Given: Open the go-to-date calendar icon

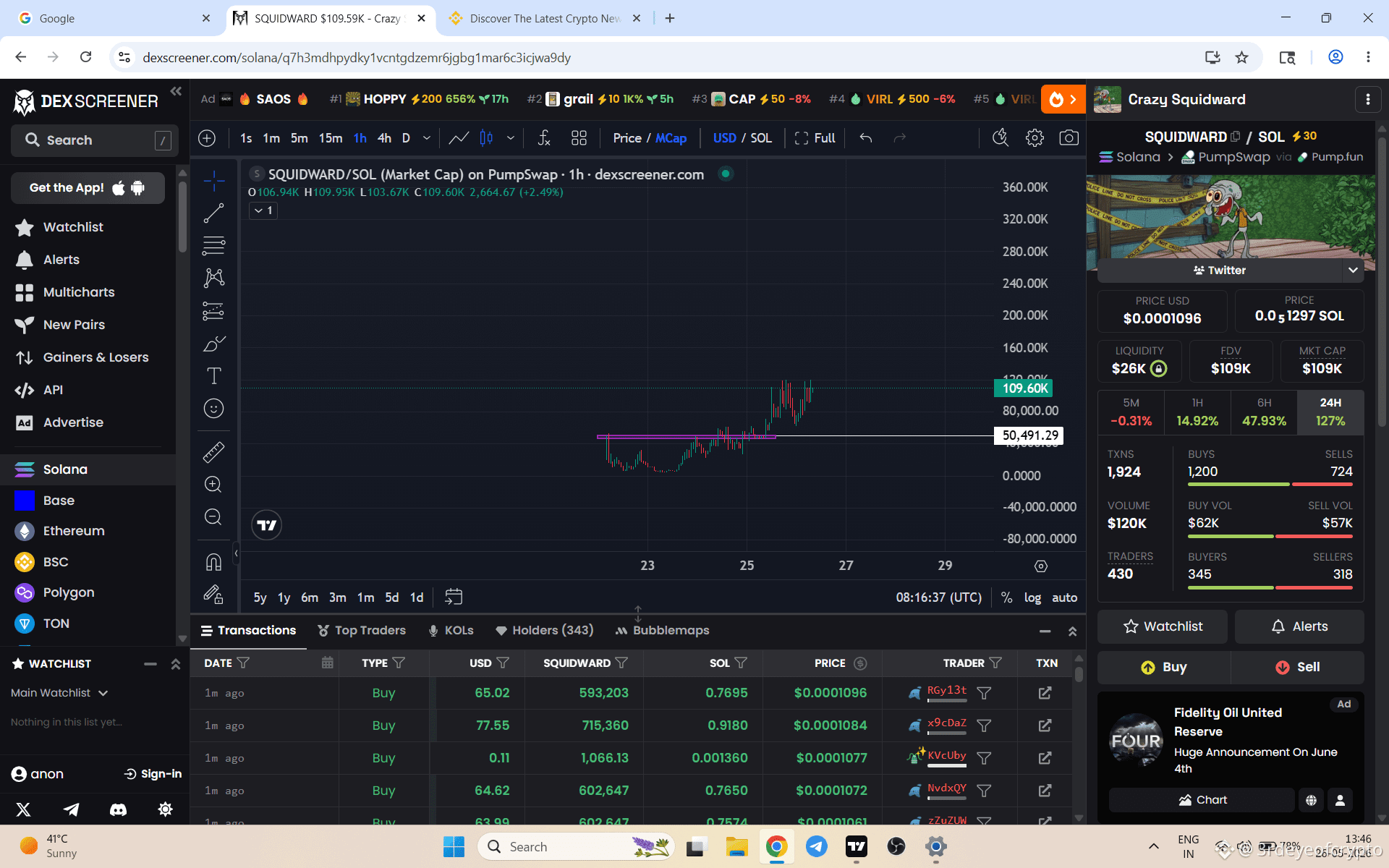Looking at the screenshot, I should pos(454,597).
